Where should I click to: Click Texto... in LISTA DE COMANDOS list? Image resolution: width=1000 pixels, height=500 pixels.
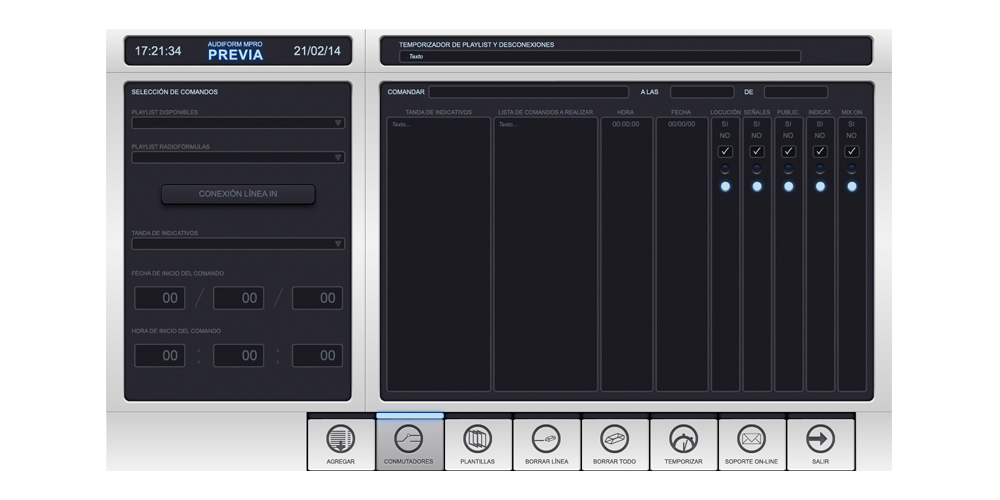(x=508, y=124)
